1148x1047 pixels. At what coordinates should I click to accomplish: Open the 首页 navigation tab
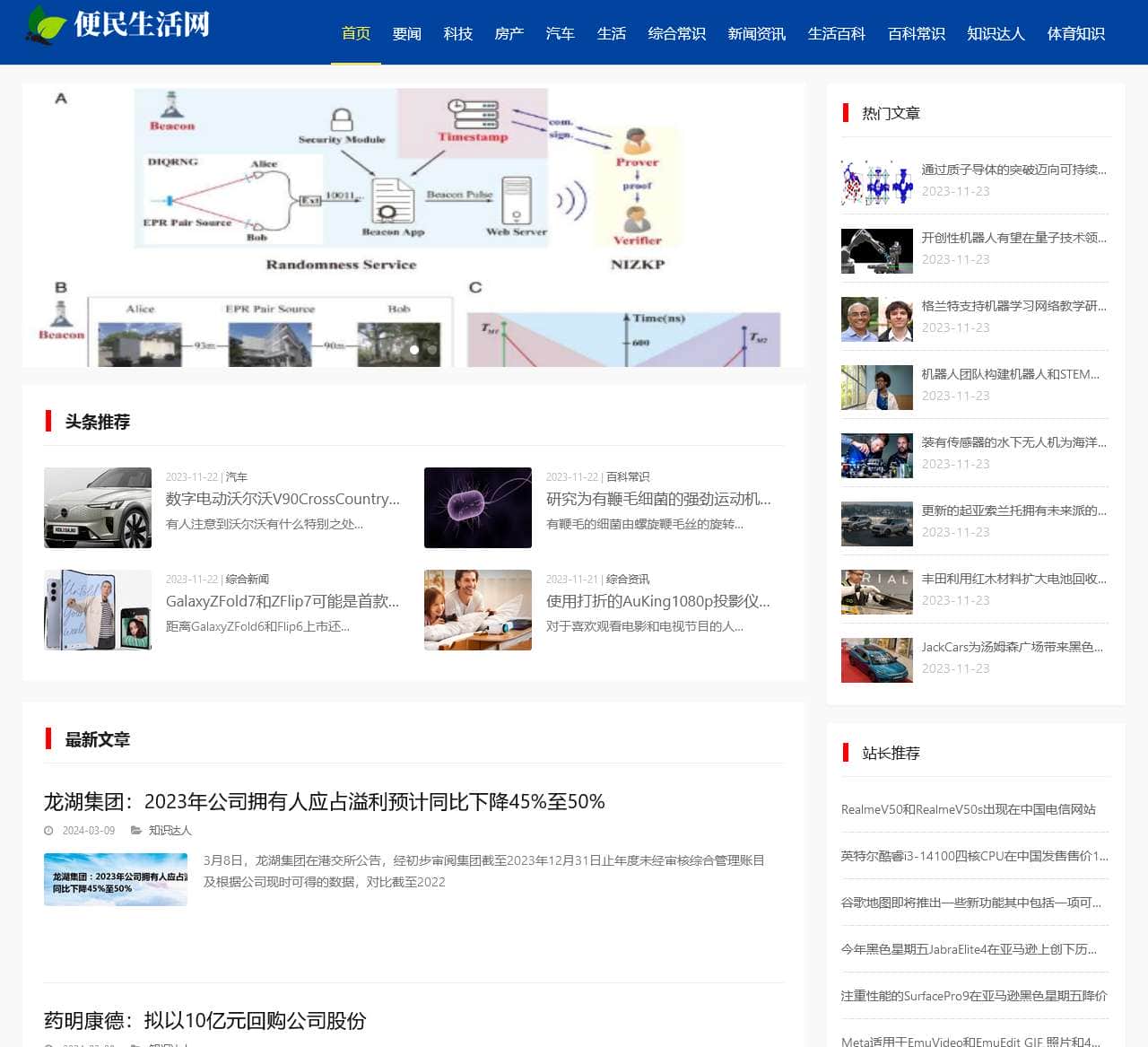coord(356,33)
